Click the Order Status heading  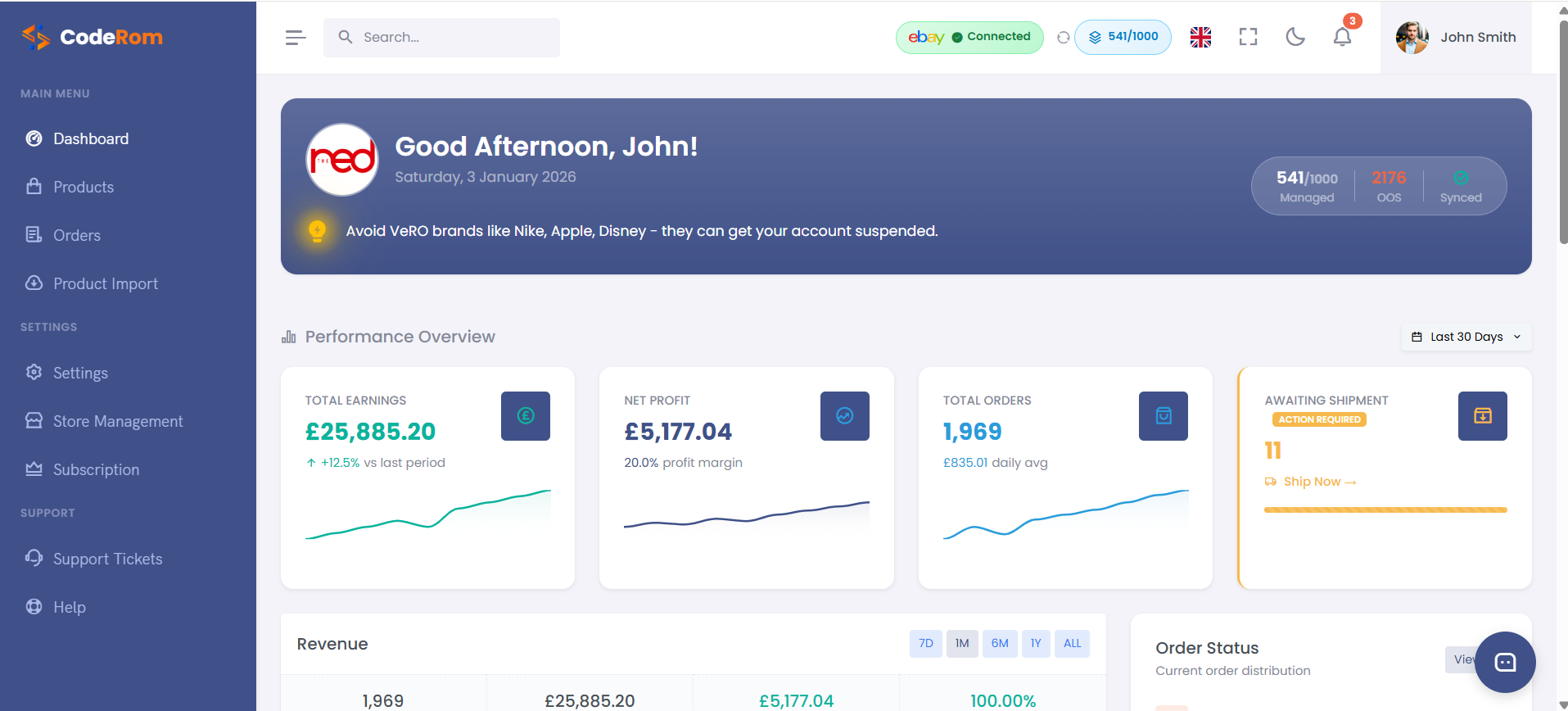click(x=1207, y=648)
